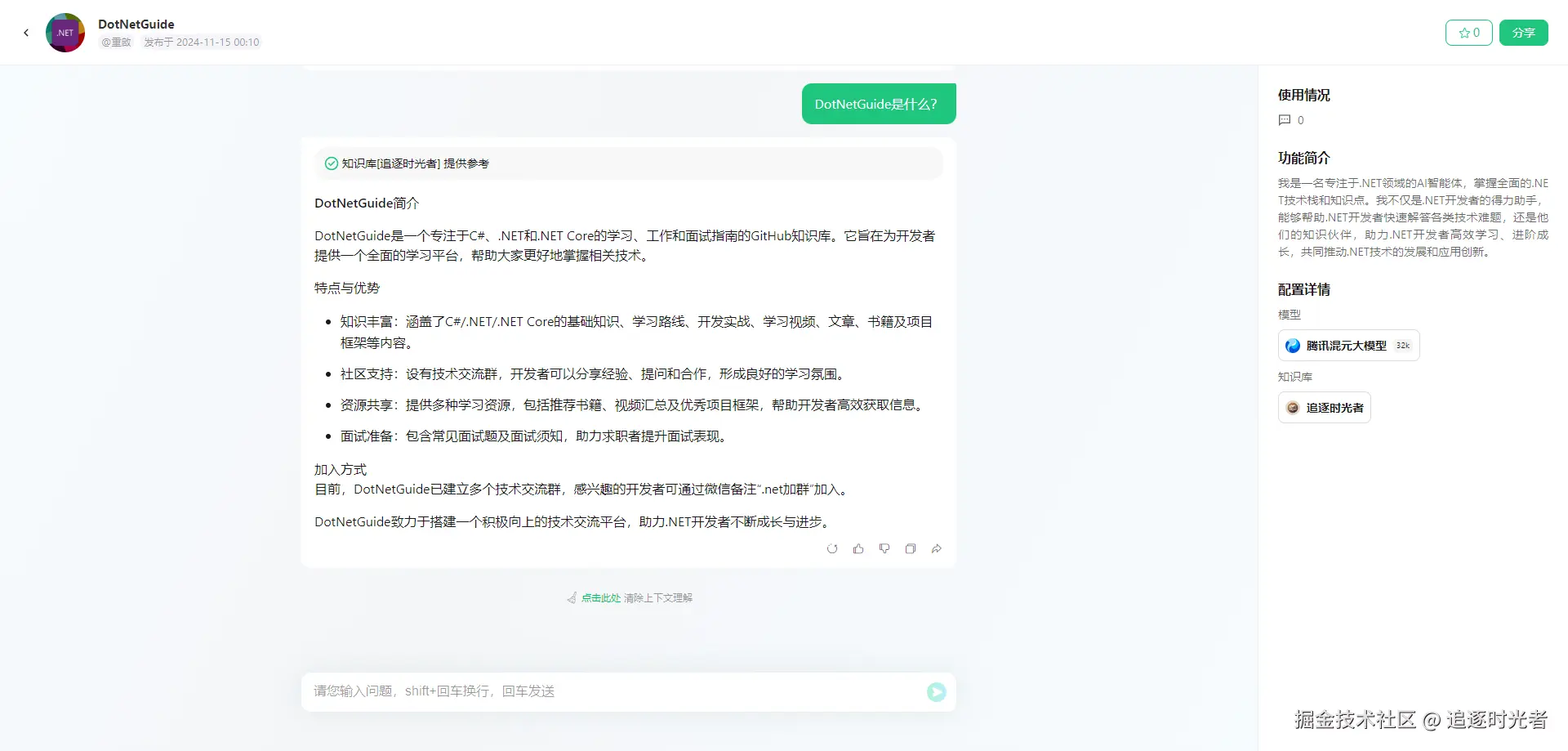
Task: Click the DotNetGuide title in the header
Action: pos(136,25)
